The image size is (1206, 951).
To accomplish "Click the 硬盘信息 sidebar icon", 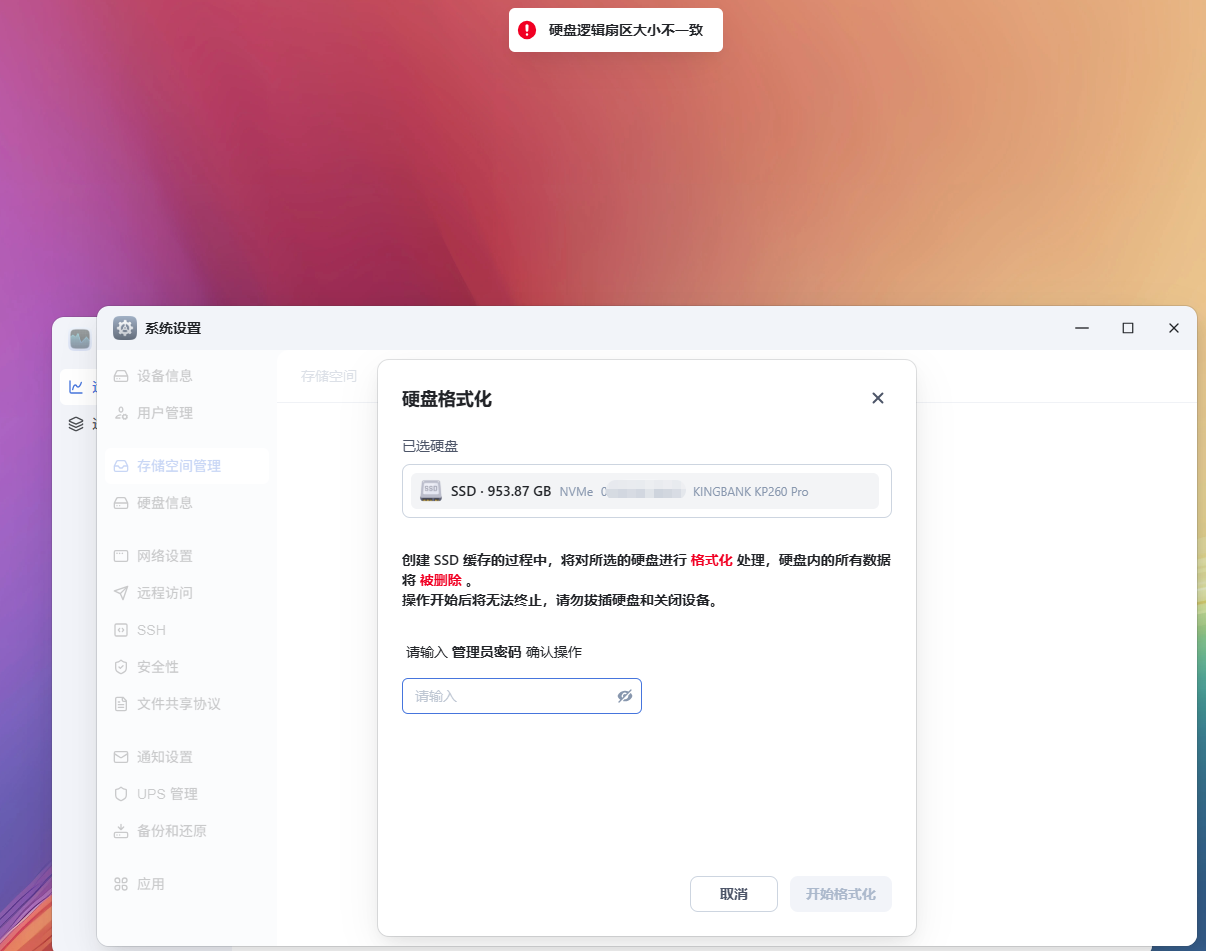I will pos(121,503).
